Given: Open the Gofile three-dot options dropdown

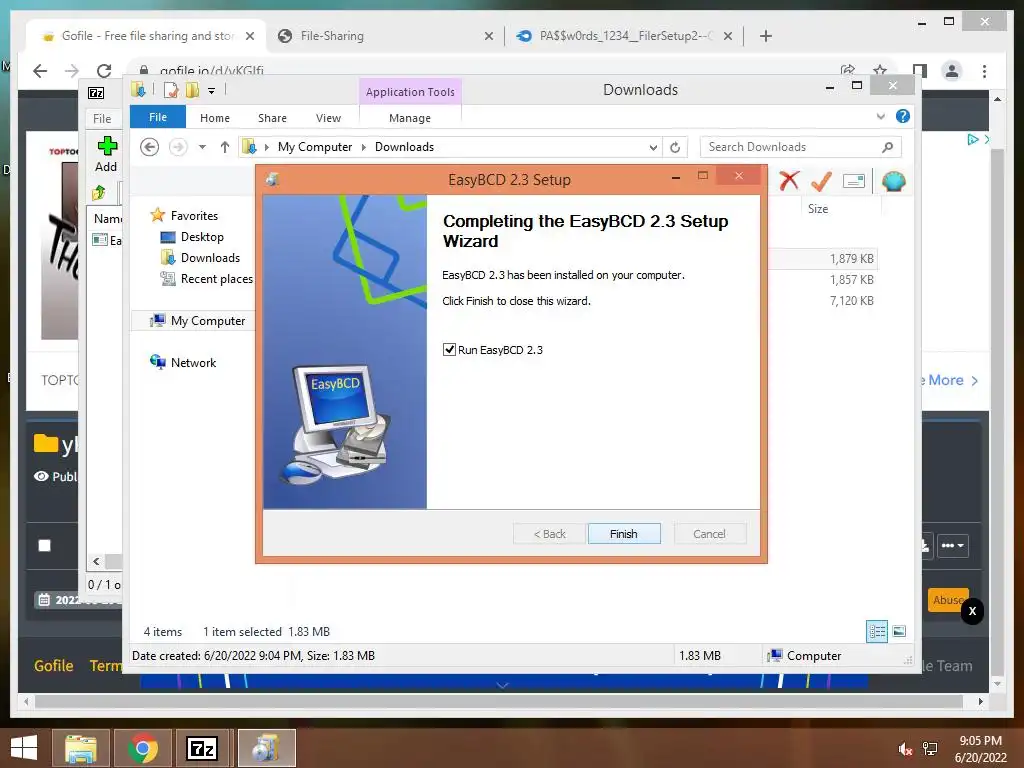Looking at the screenshot, I should point(953,545).
